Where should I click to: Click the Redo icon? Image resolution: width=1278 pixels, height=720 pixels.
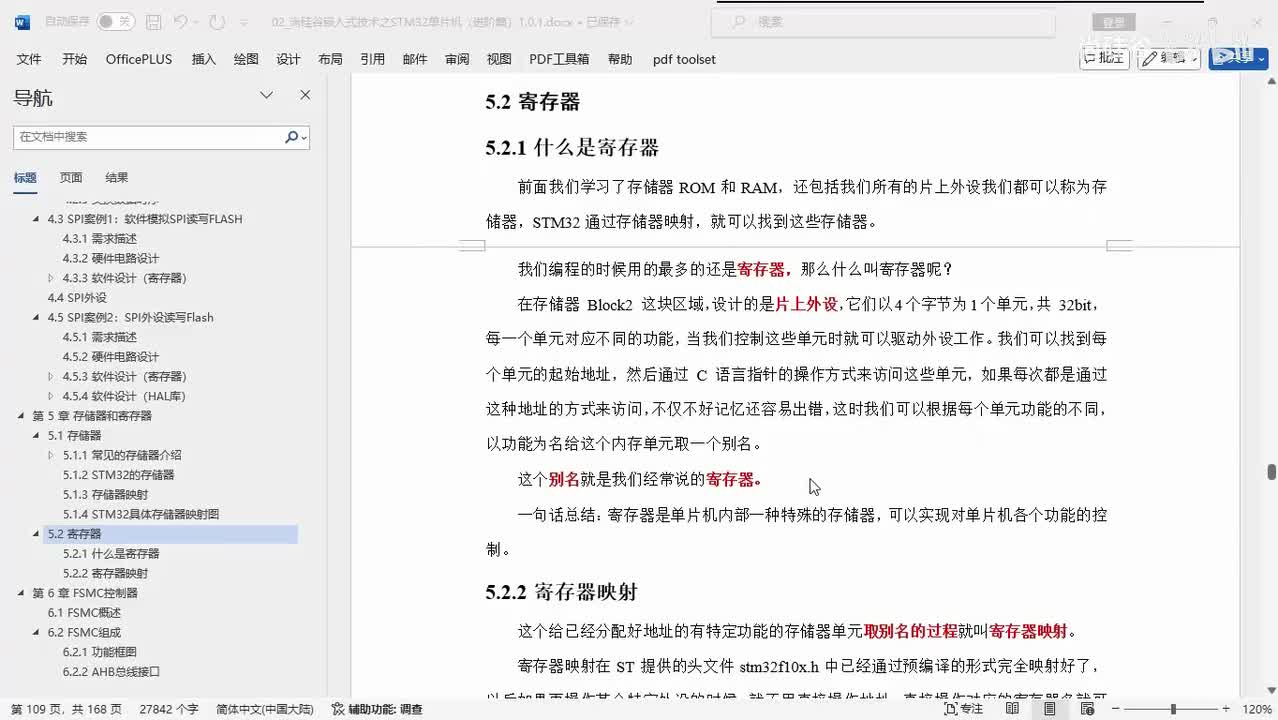[217, 21]
